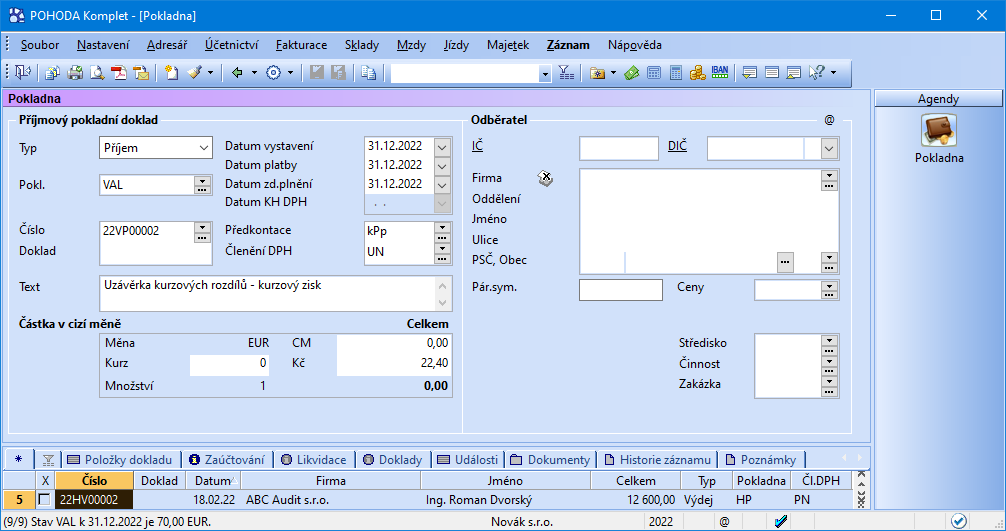Open the toolbar search combo box dropdown

tap(545, 74)
